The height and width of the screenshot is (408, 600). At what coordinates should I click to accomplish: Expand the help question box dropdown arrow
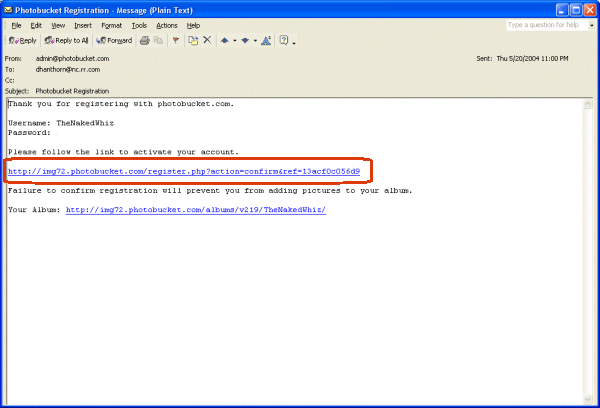(x=592, y=25)
